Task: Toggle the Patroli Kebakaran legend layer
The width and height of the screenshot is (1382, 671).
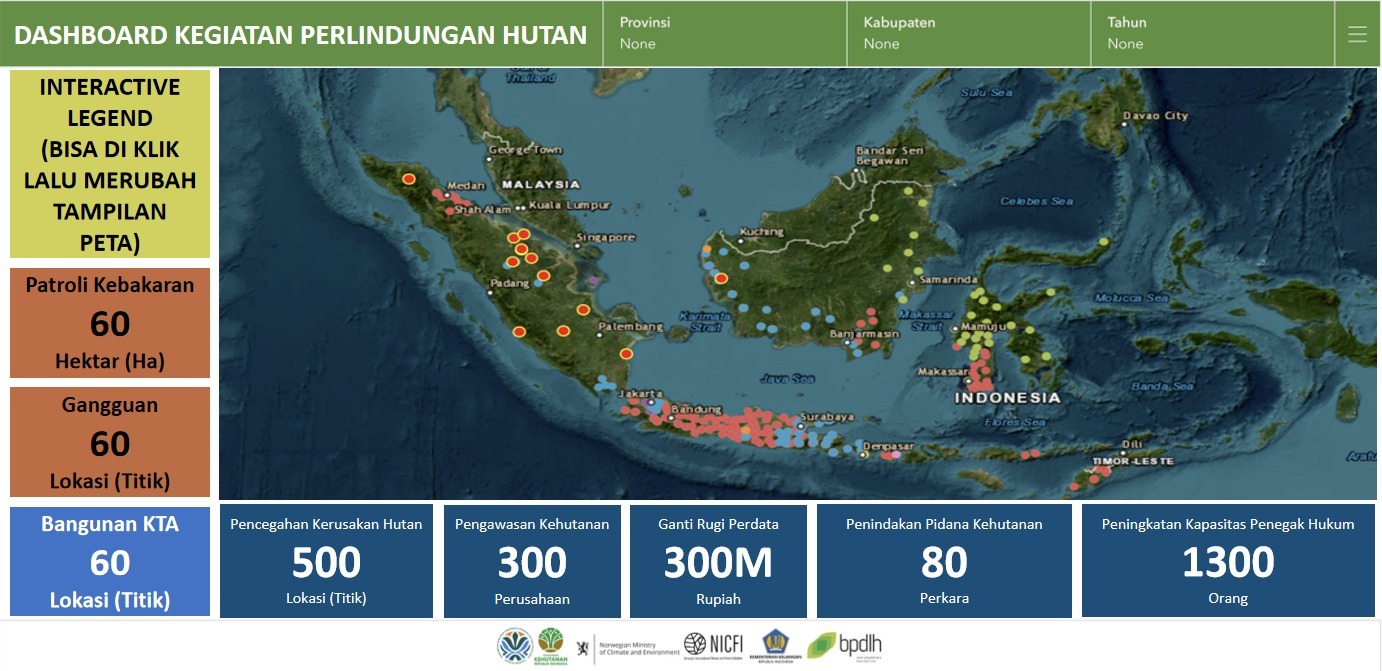Action: [x=110, y=322]
